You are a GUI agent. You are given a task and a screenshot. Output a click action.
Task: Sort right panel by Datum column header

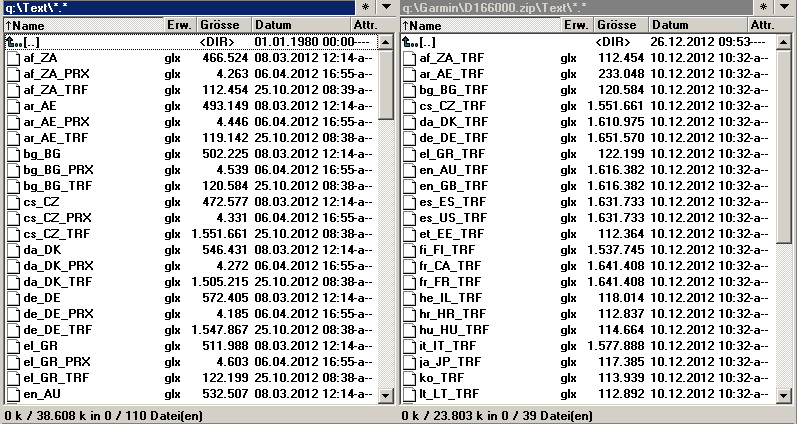pyautogui.click(x=698, y=25)
